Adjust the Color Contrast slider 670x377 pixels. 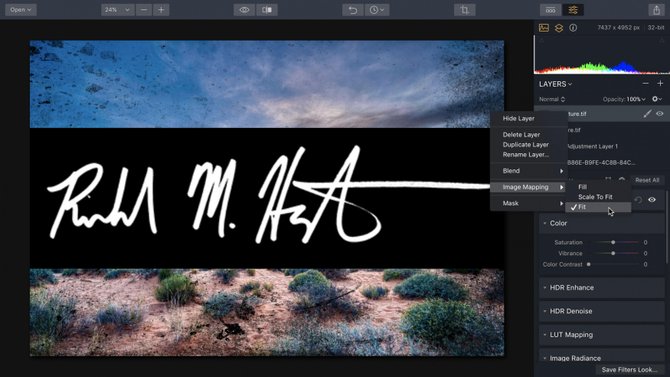pos(614,265)
